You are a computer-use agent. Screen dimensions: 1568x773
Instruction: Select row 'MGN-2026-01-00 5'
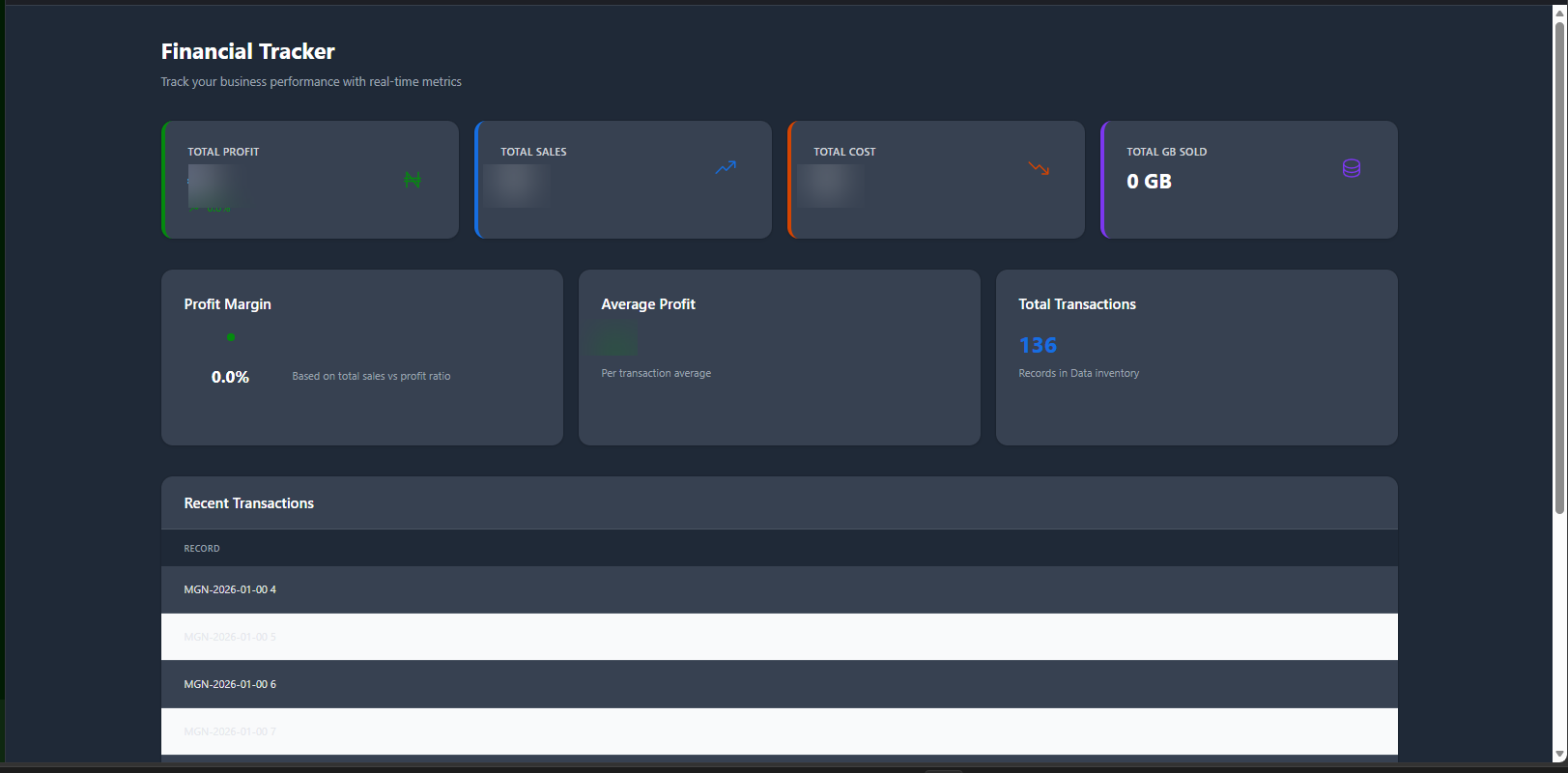[780, 637]
